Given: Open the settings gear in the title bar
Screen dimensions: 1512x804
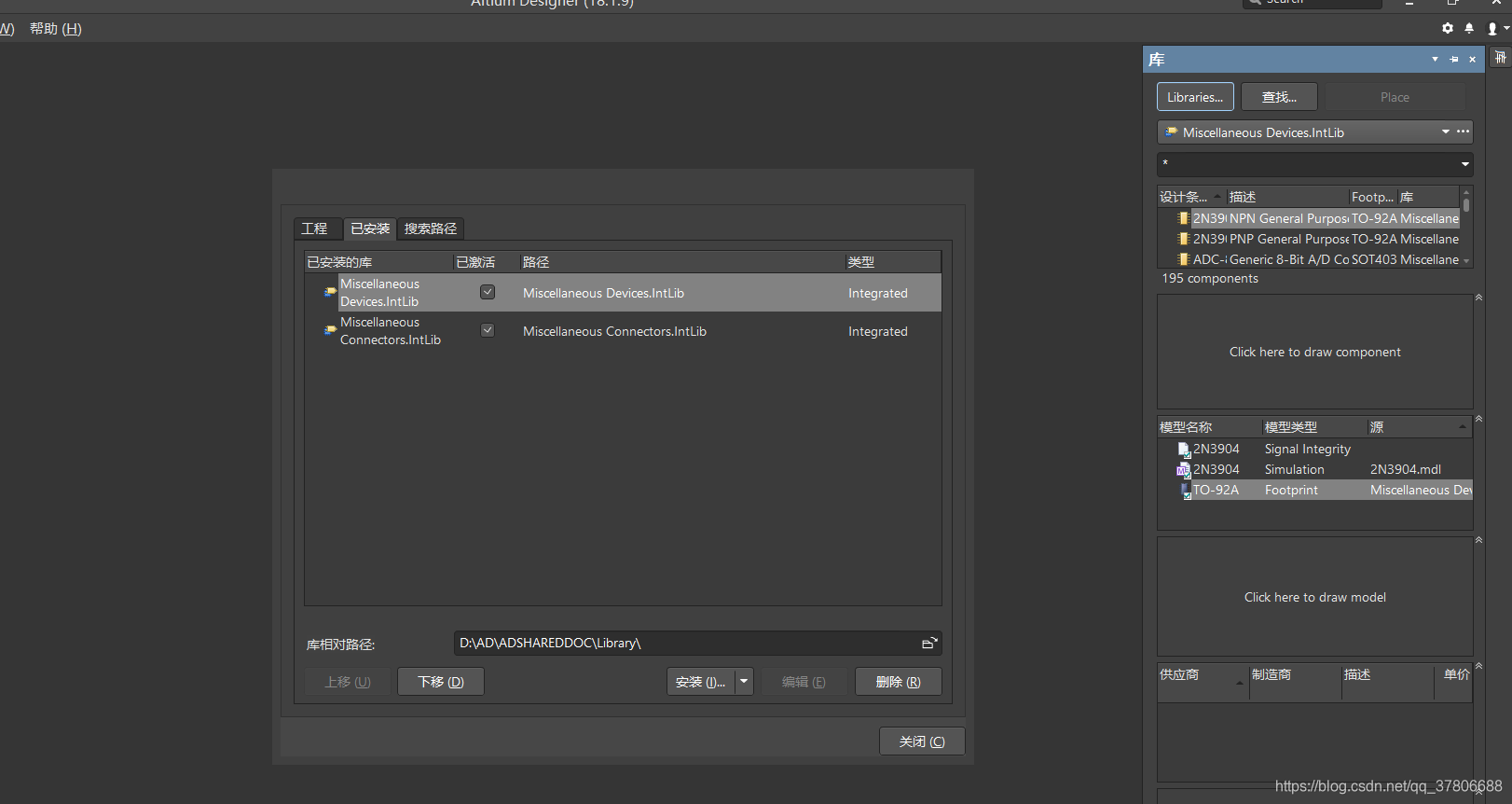Looking at the screenshot, I should 1448,28.
